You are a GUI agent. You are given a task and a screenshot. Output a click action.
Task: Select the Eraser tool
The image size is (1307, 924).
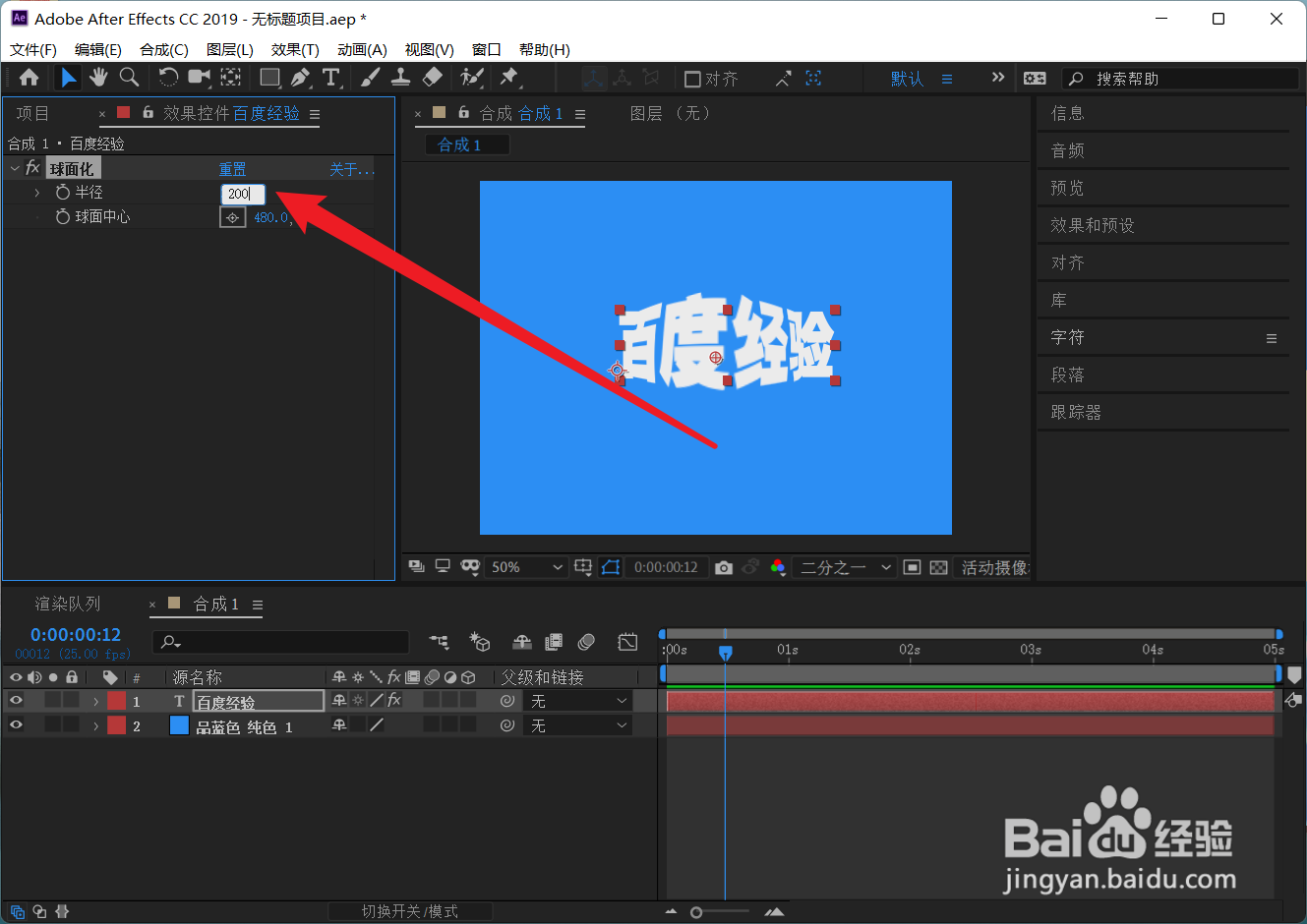[432, 78]
